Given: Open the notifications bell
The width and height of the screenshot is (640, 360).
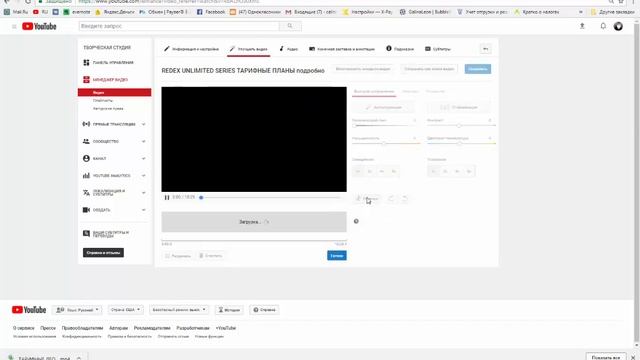Looking at the screenshot, I should pyautogui.click(x=603, y=26).
